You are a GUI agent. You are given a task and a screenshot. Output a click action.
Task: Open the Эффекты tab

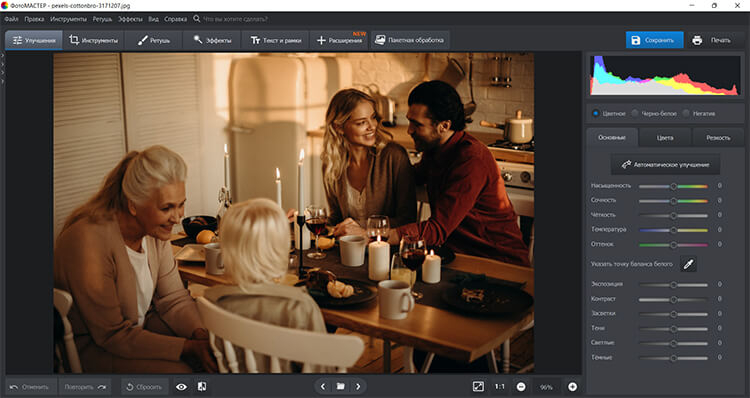coord(212,41)
